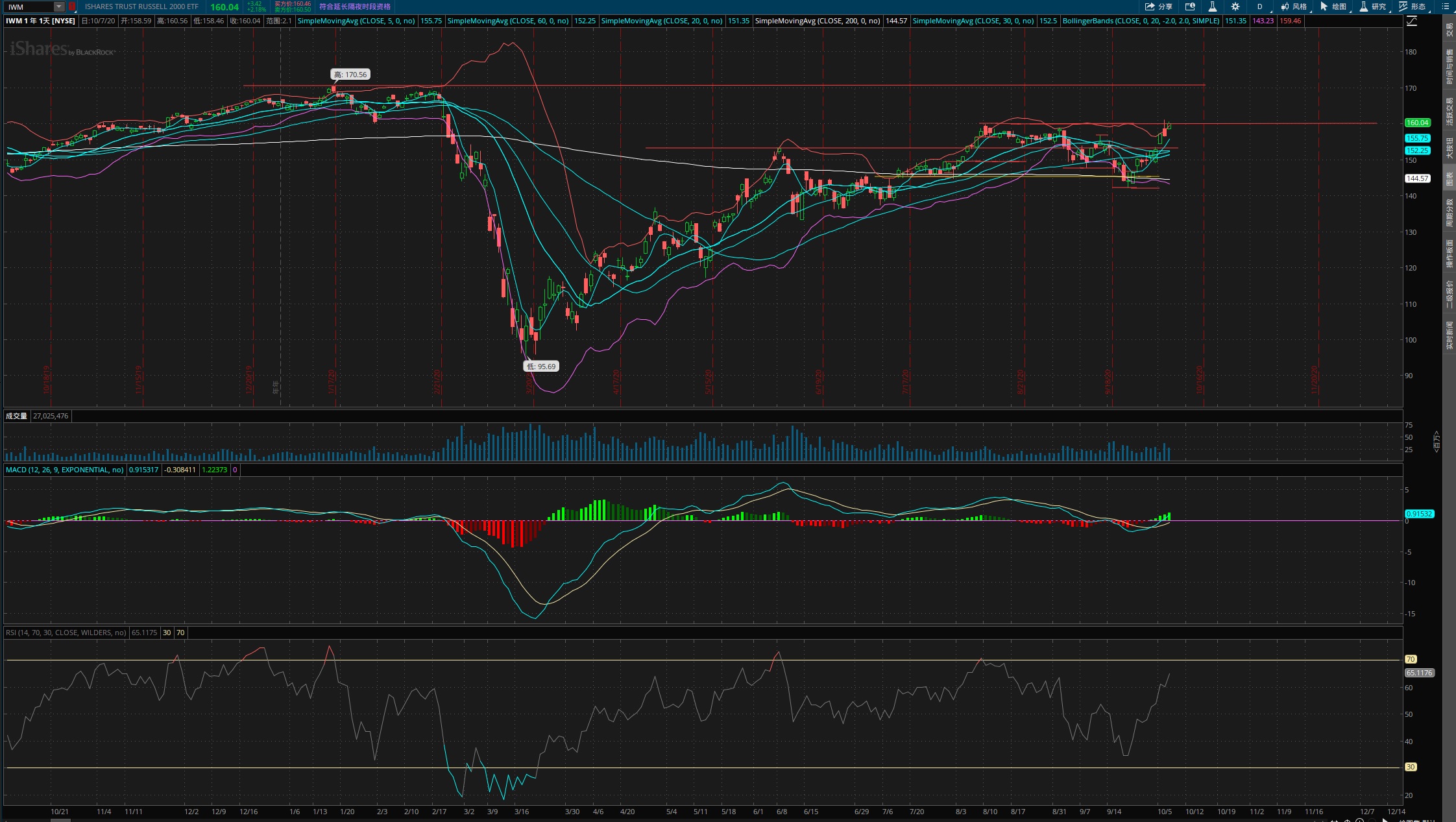Viewport: 1456px width, 822px height.
Task: Open the Time and Sales (时间与销售) side tab
Action: pos(1450,67)
